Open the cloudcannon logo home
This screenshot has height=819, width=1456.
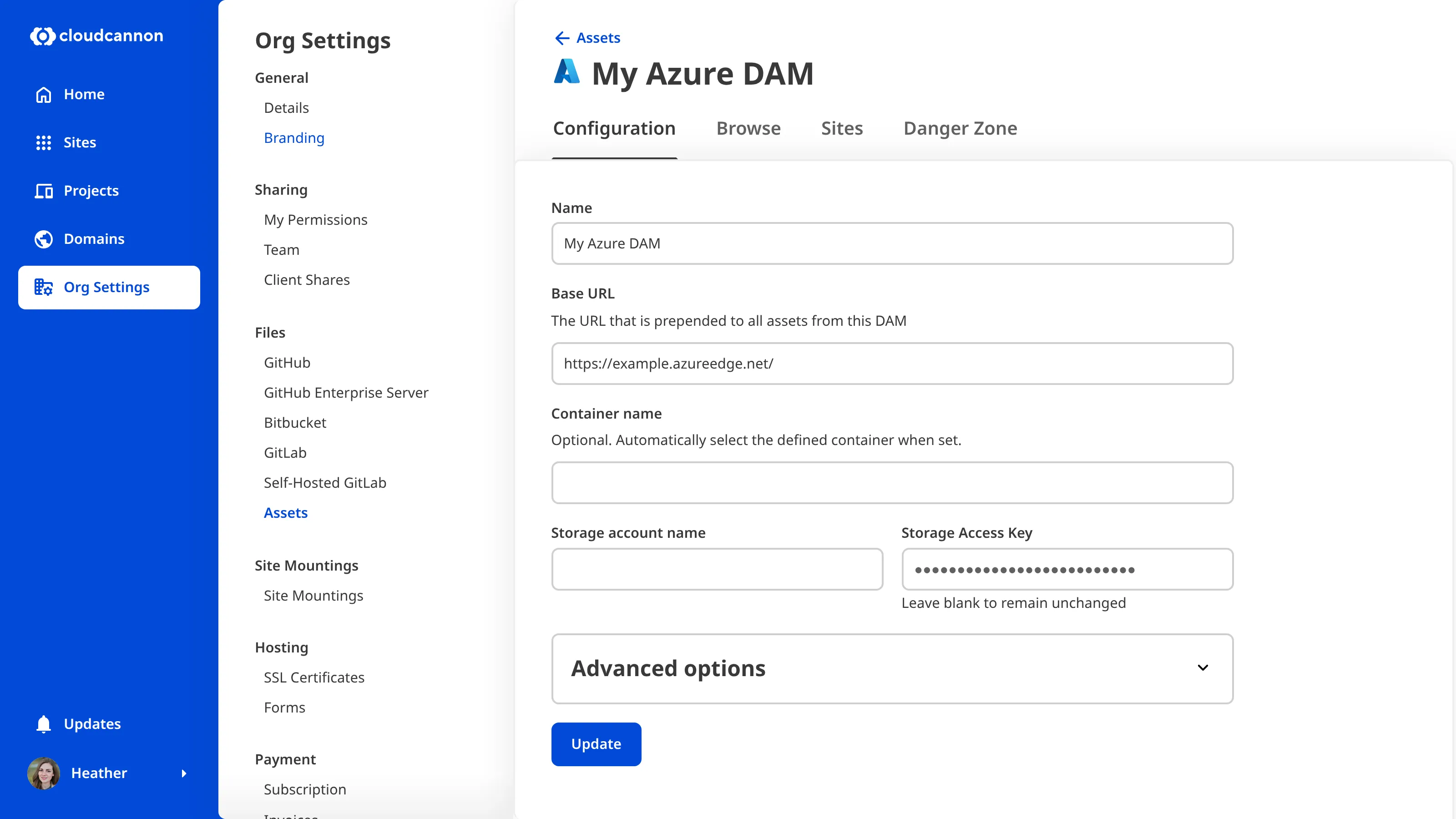96,35
